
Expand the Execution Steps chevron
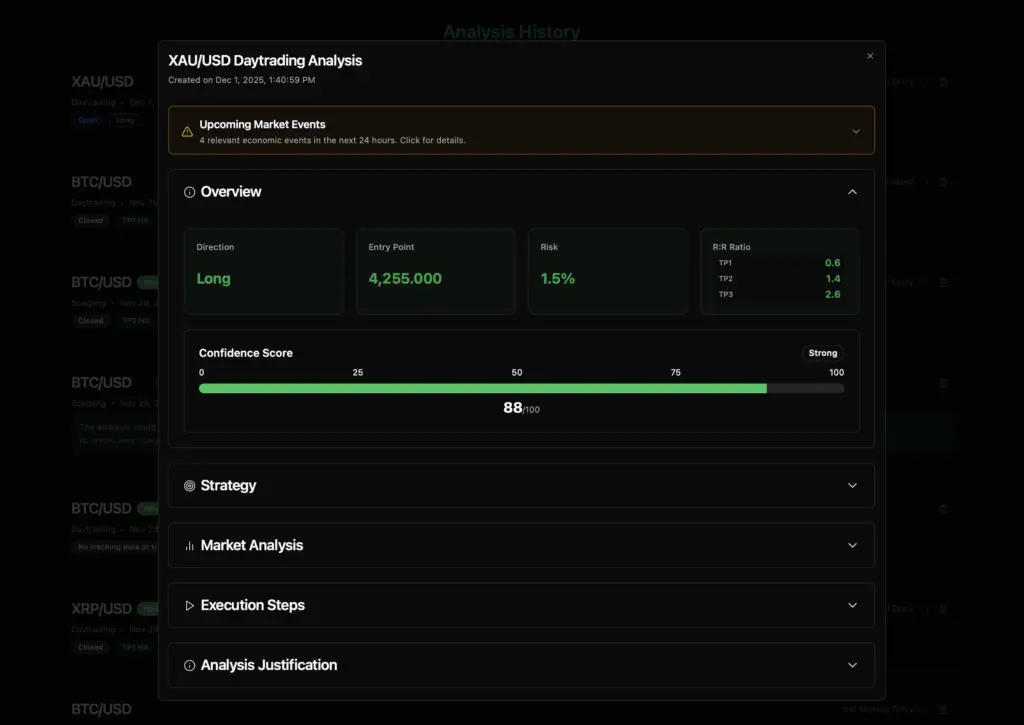[852, 605]
